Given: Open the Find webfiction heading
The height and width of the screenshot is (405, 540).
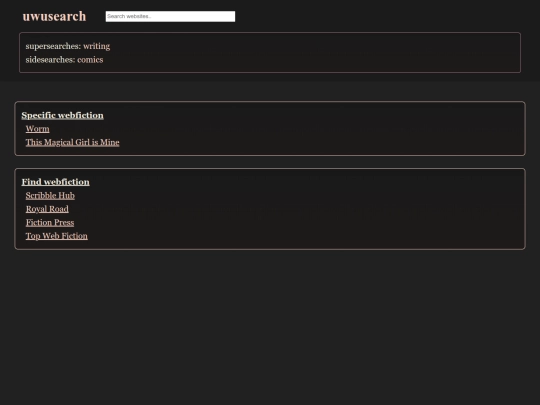Looking at the screenshot, I should 55,182.
